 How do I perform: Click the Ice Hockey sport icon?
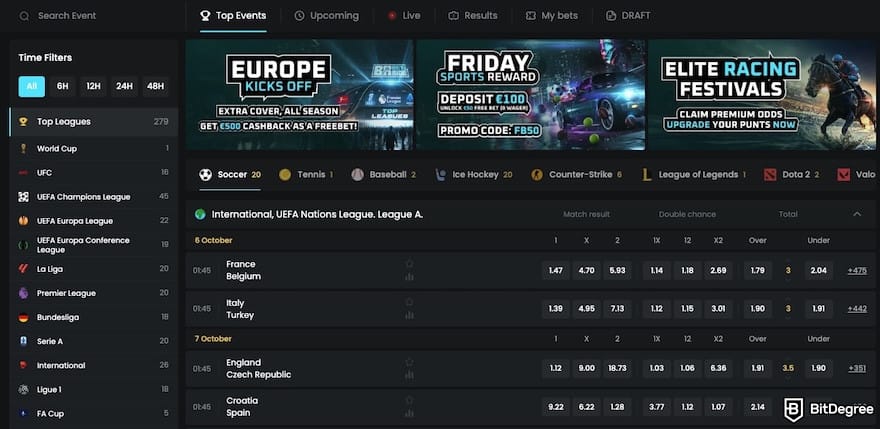[x=441, y=175]
